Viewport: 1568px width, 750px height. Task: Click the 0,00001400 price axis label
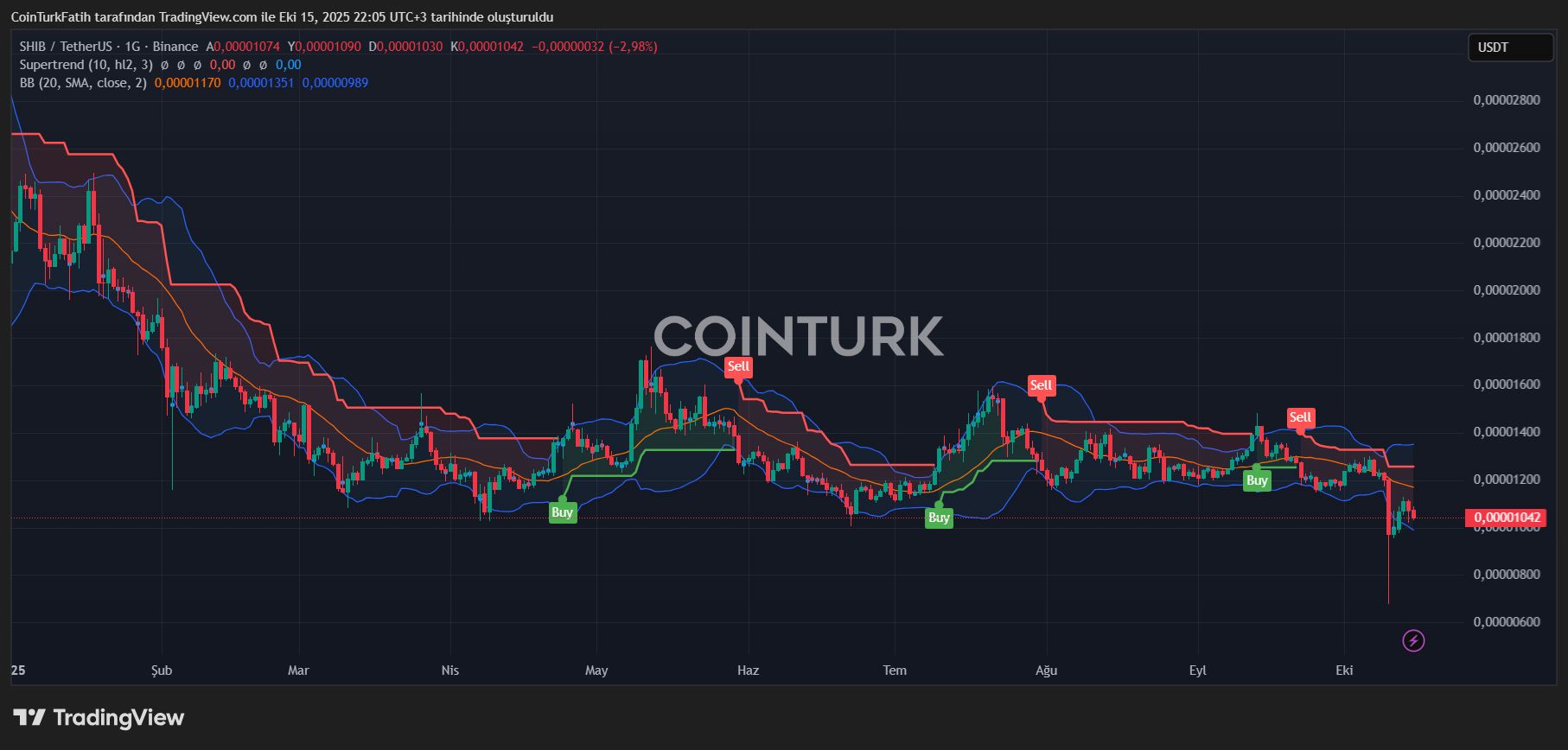coord(1507,432)
